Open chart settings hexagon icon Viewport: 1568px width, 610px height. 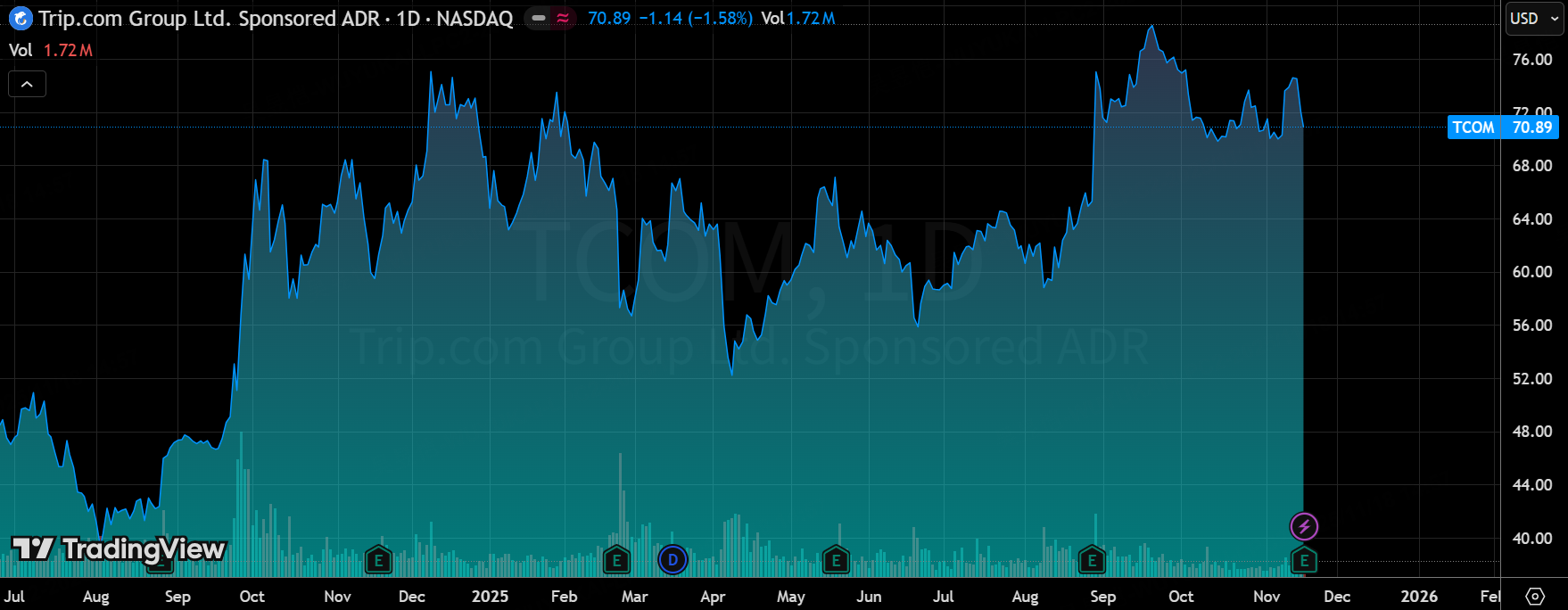click(1535, 596)
